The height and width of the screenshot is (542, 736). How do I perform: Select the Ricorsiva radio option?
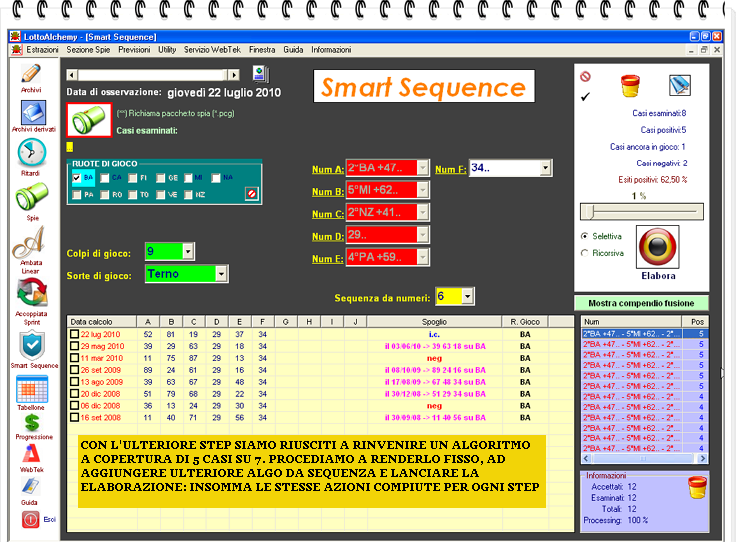point(584,253)
